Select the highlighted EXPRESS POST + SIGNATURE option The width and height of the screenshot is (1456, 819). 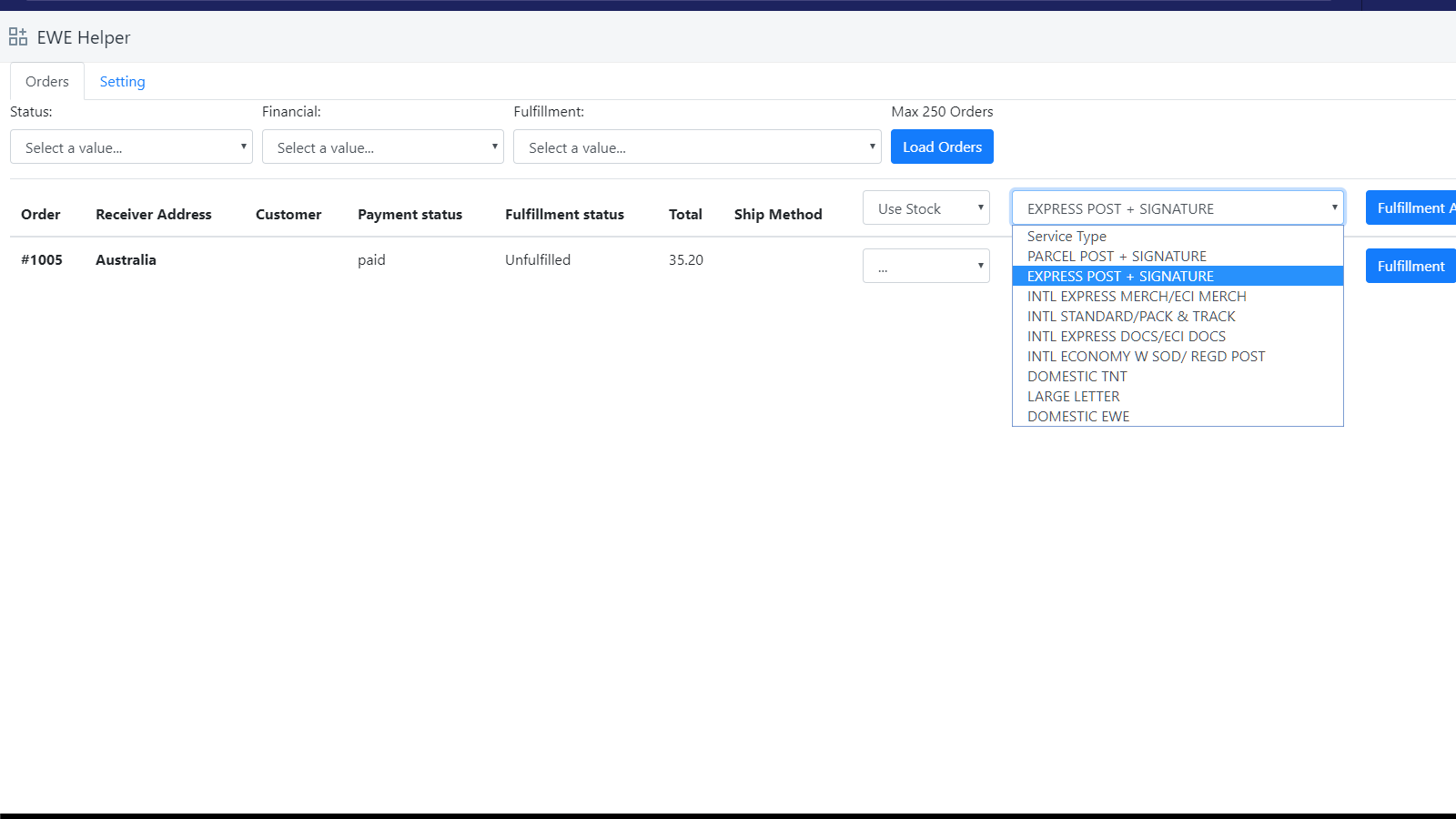[1178, 276]
